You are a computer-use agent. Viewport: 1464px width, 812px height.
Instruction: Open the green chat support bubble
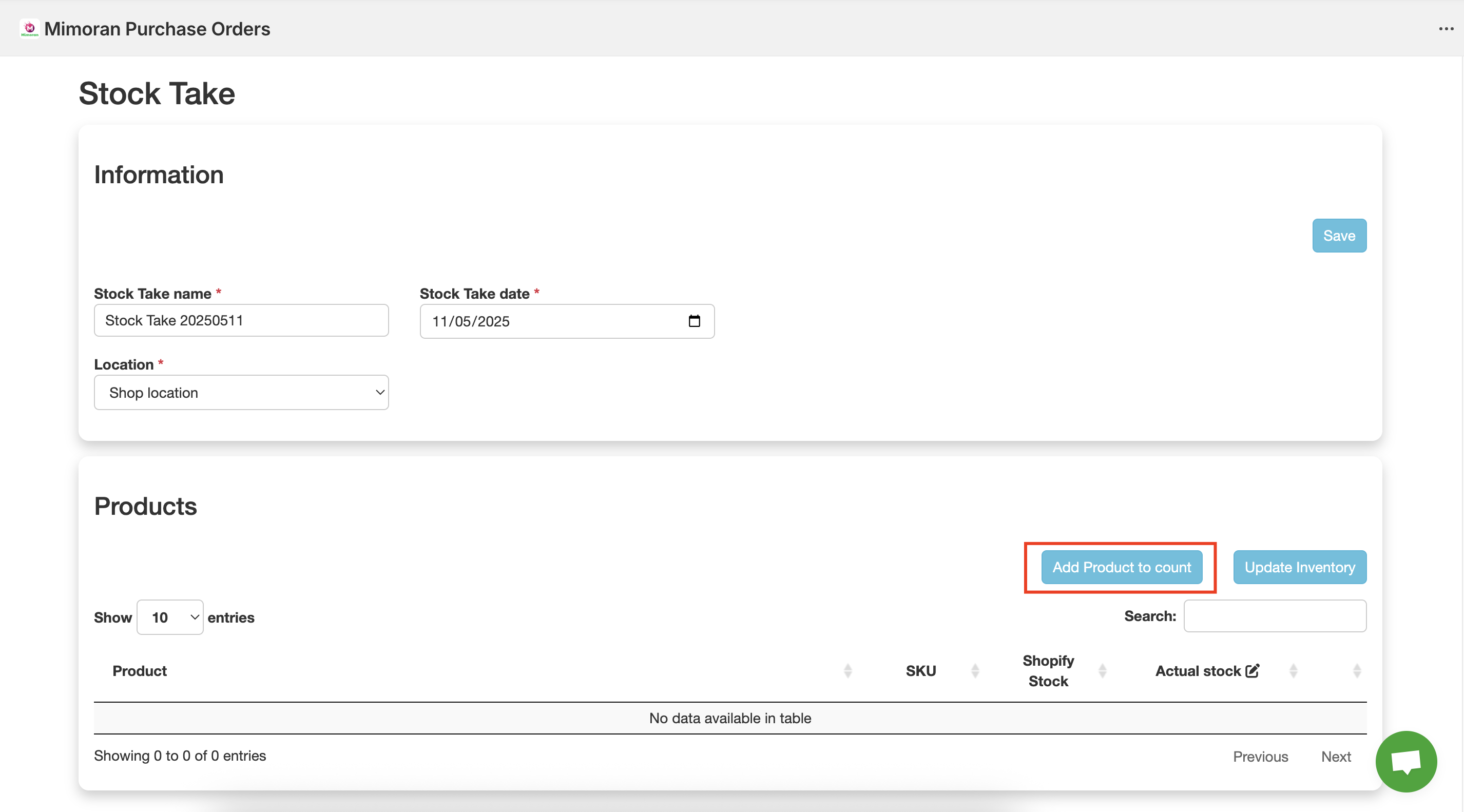(x=1405, y=761)
